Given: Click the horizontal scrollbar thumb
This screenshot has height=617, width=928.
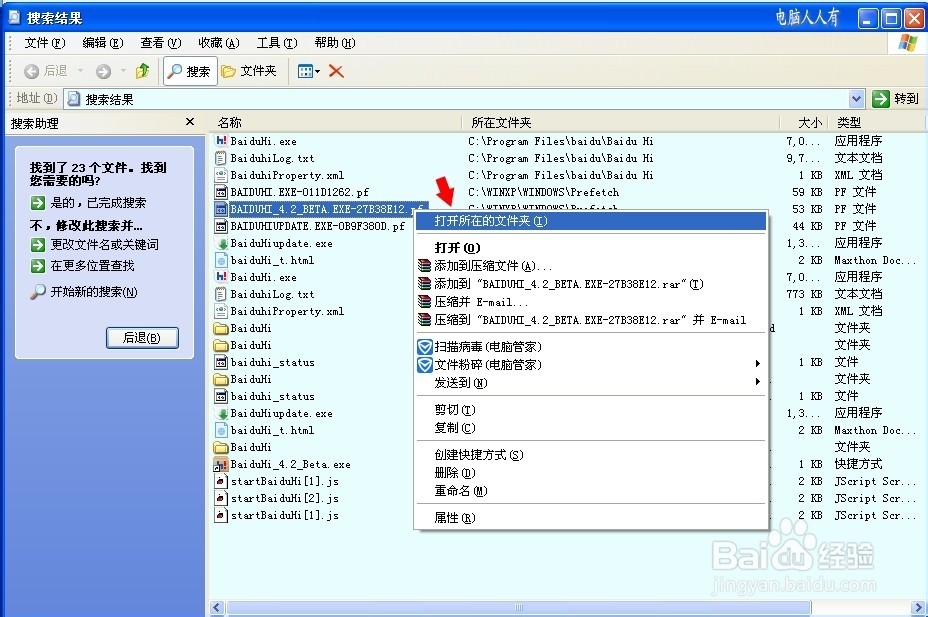Looking at the screenshot, I should point(518,608).
